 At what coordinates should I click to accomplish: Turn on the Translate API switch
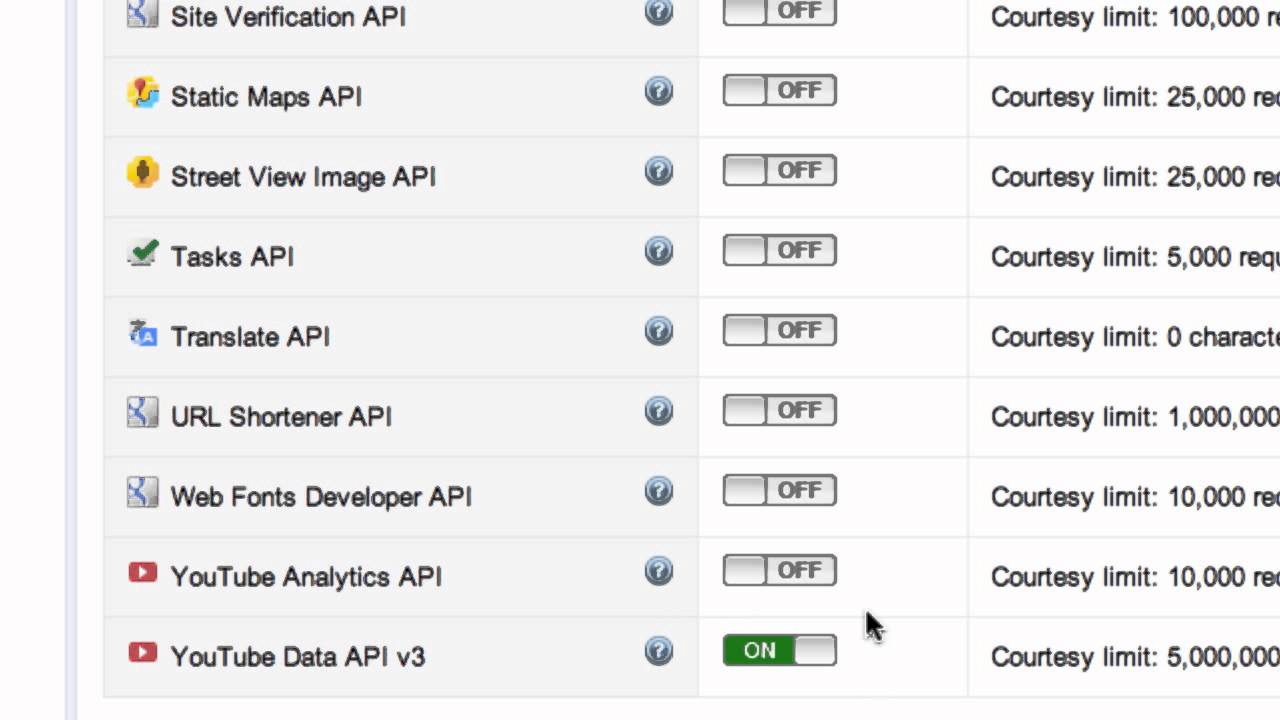click(779, 331)
